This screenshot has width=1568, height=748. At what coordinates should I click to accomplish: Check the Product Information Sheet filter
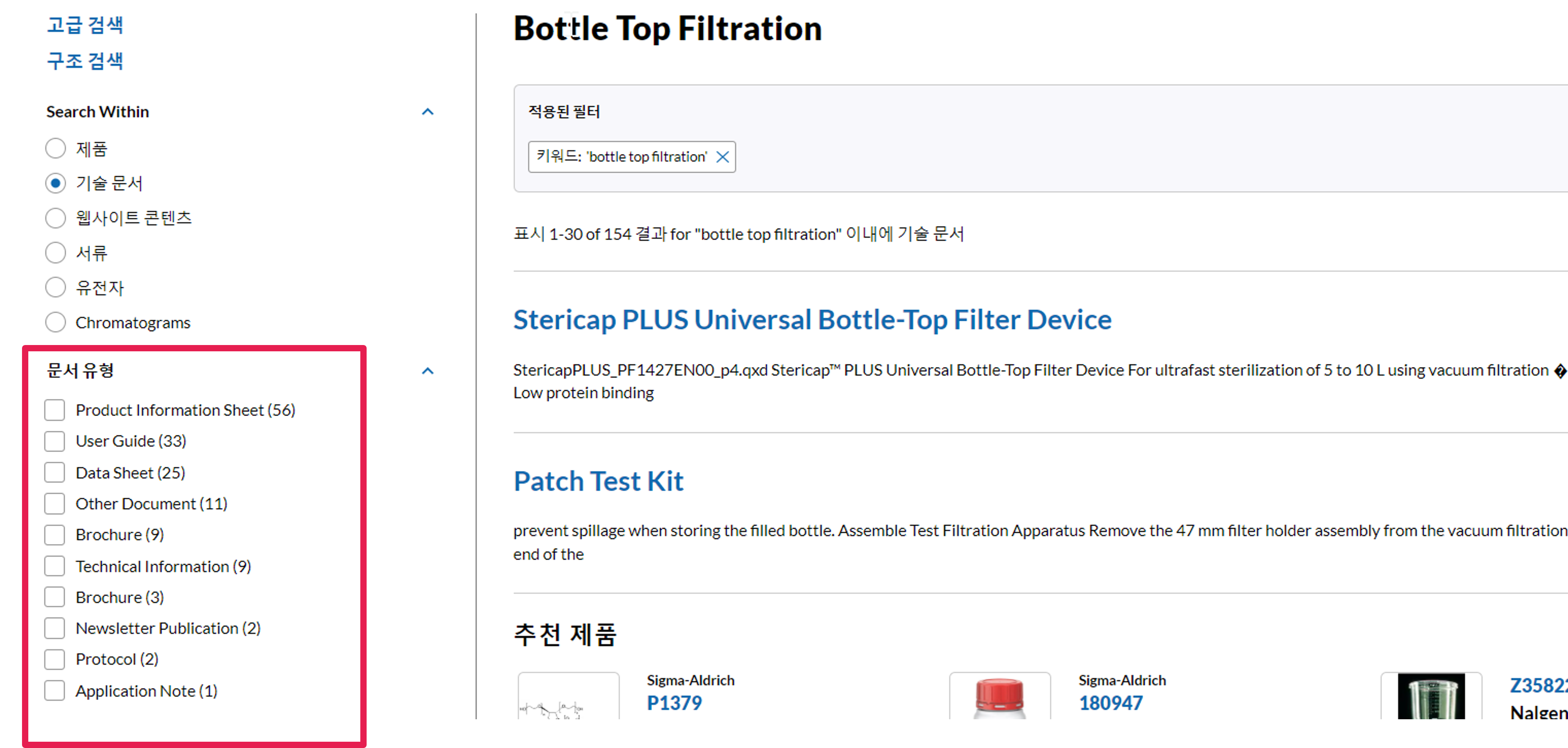55,410
